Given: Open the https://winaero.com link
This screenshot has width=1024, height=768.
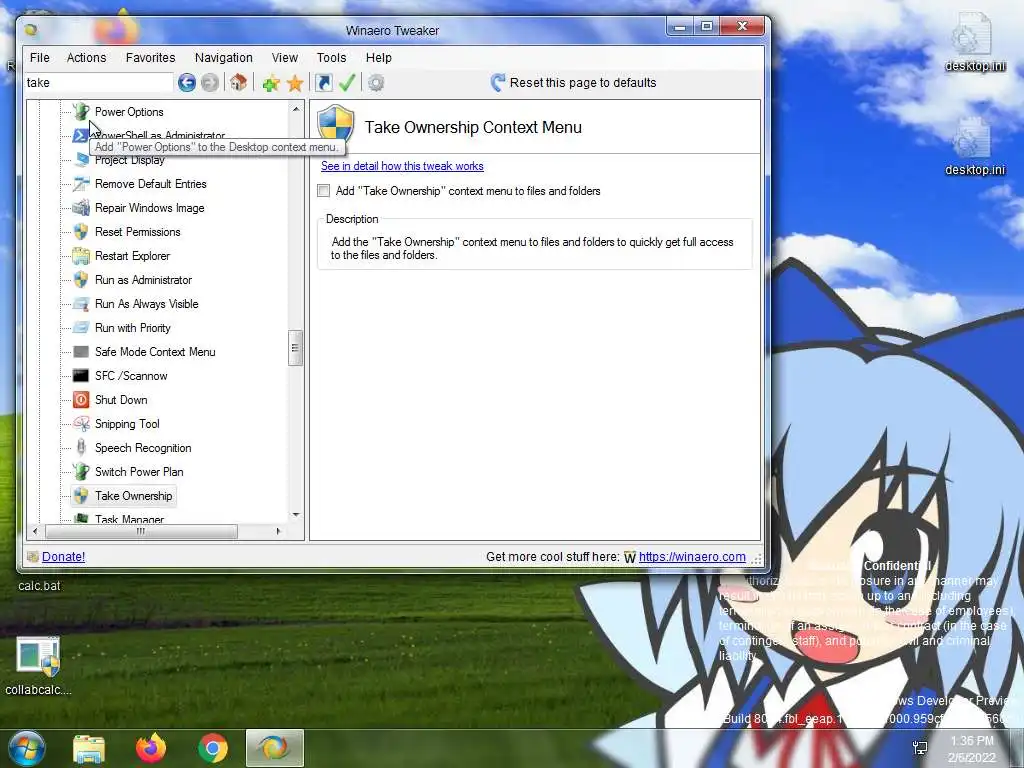Looking at the screenshot, I should click(692, 556).
